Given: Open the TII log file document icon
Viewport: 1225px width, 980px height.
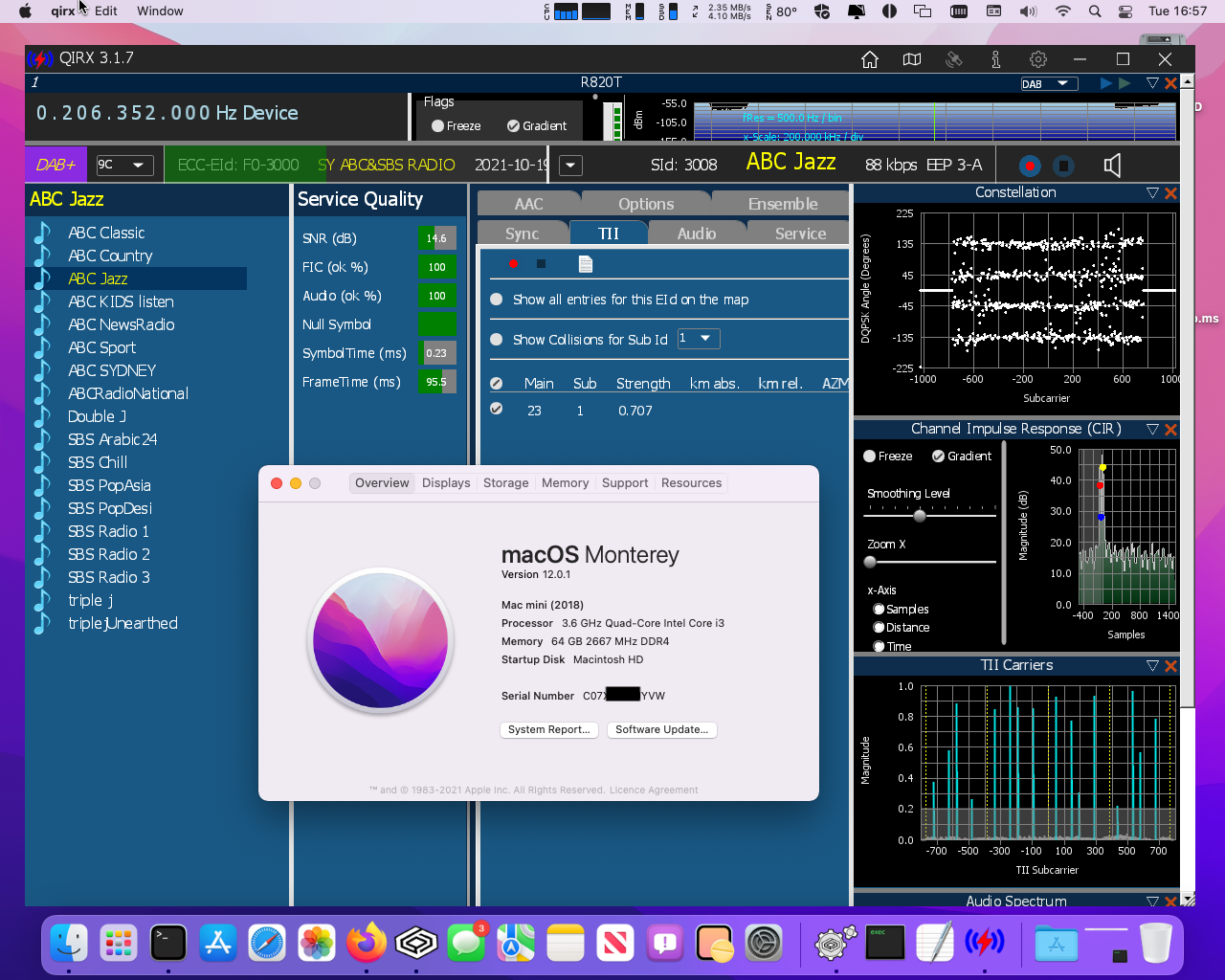Looking at the screenshot, I should [586, 263].
